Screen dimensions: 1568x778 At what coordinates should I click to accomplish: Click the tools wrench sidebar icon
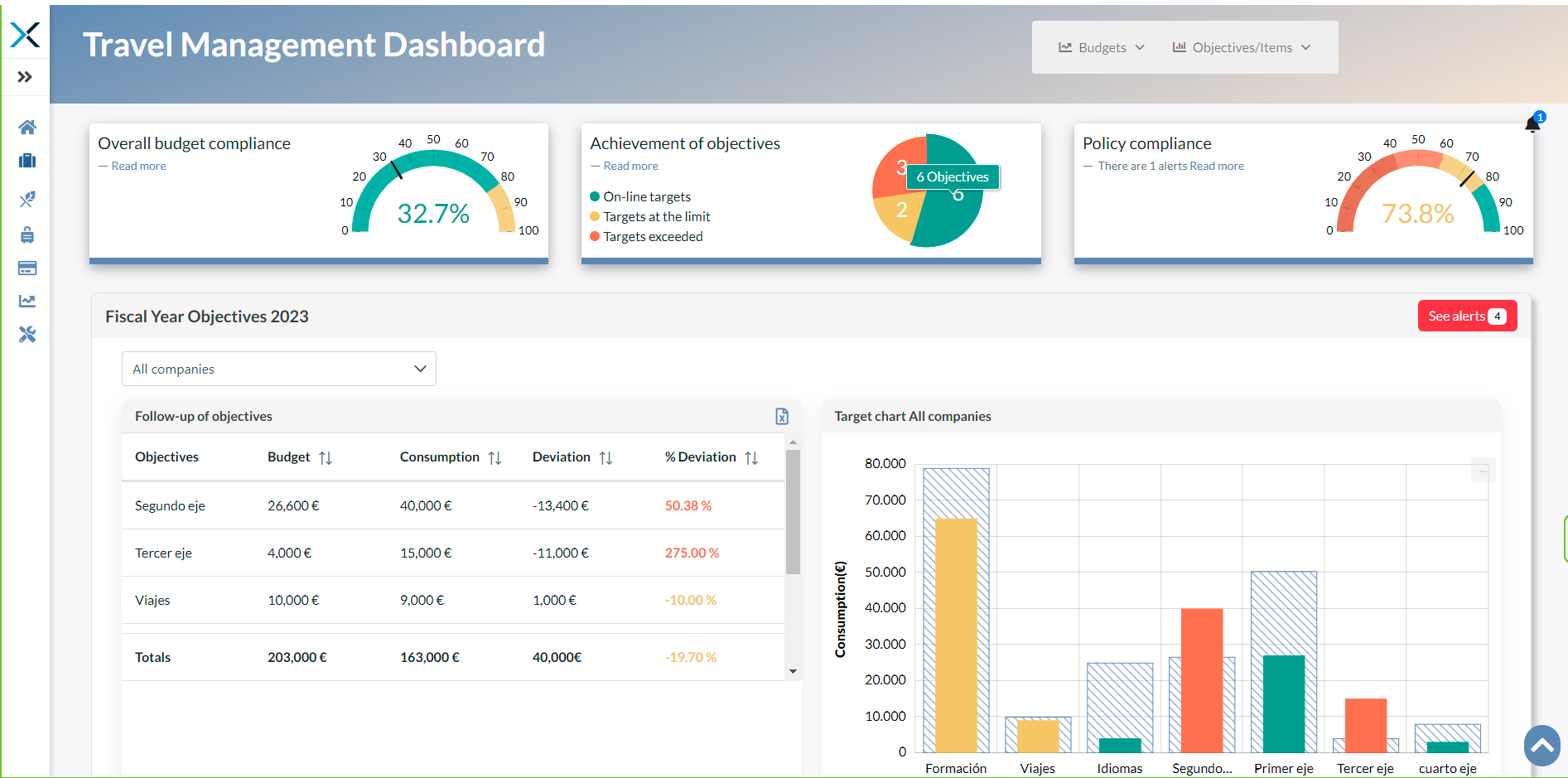27,335
